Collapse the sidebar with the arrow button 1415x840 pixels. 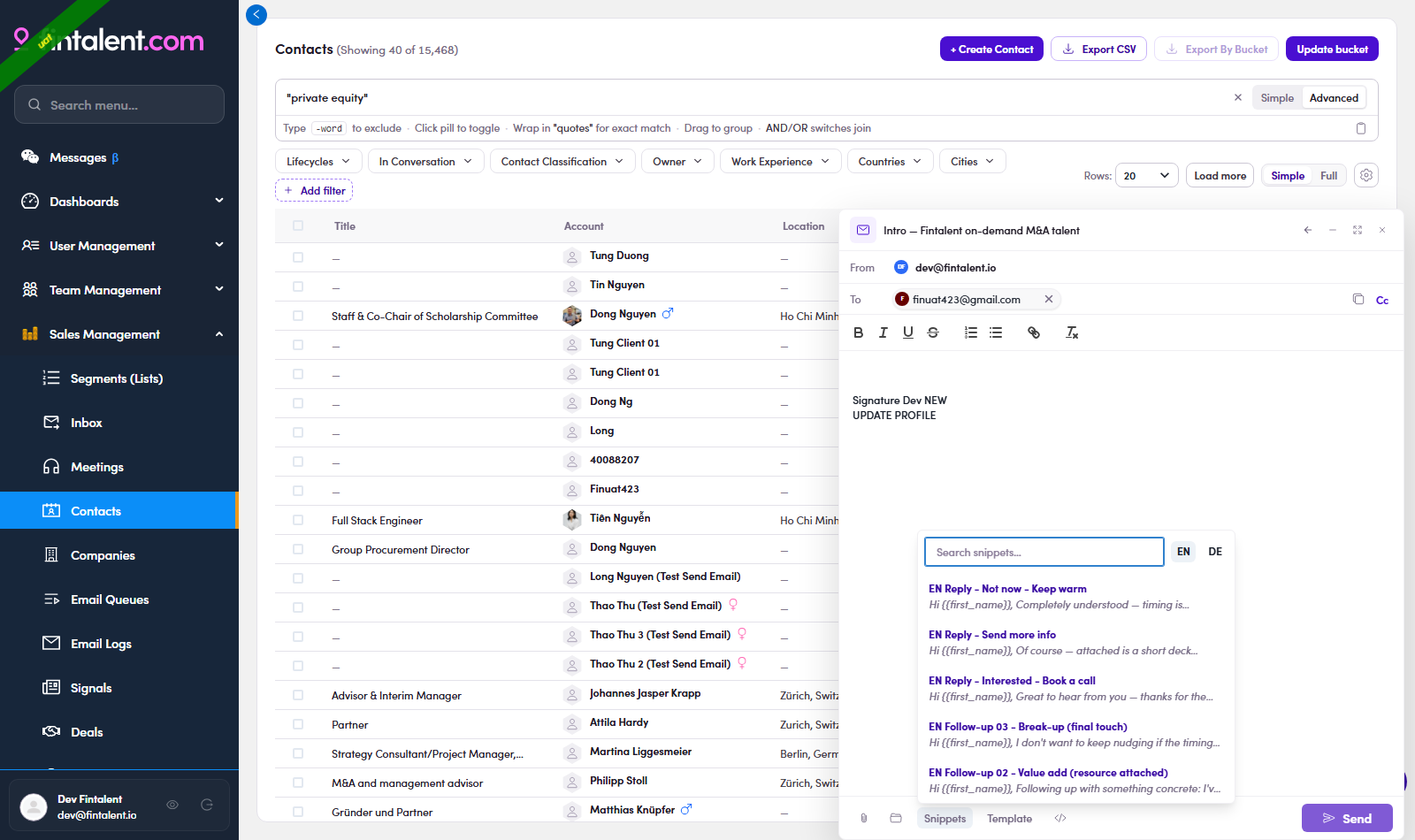coord(256,14)
